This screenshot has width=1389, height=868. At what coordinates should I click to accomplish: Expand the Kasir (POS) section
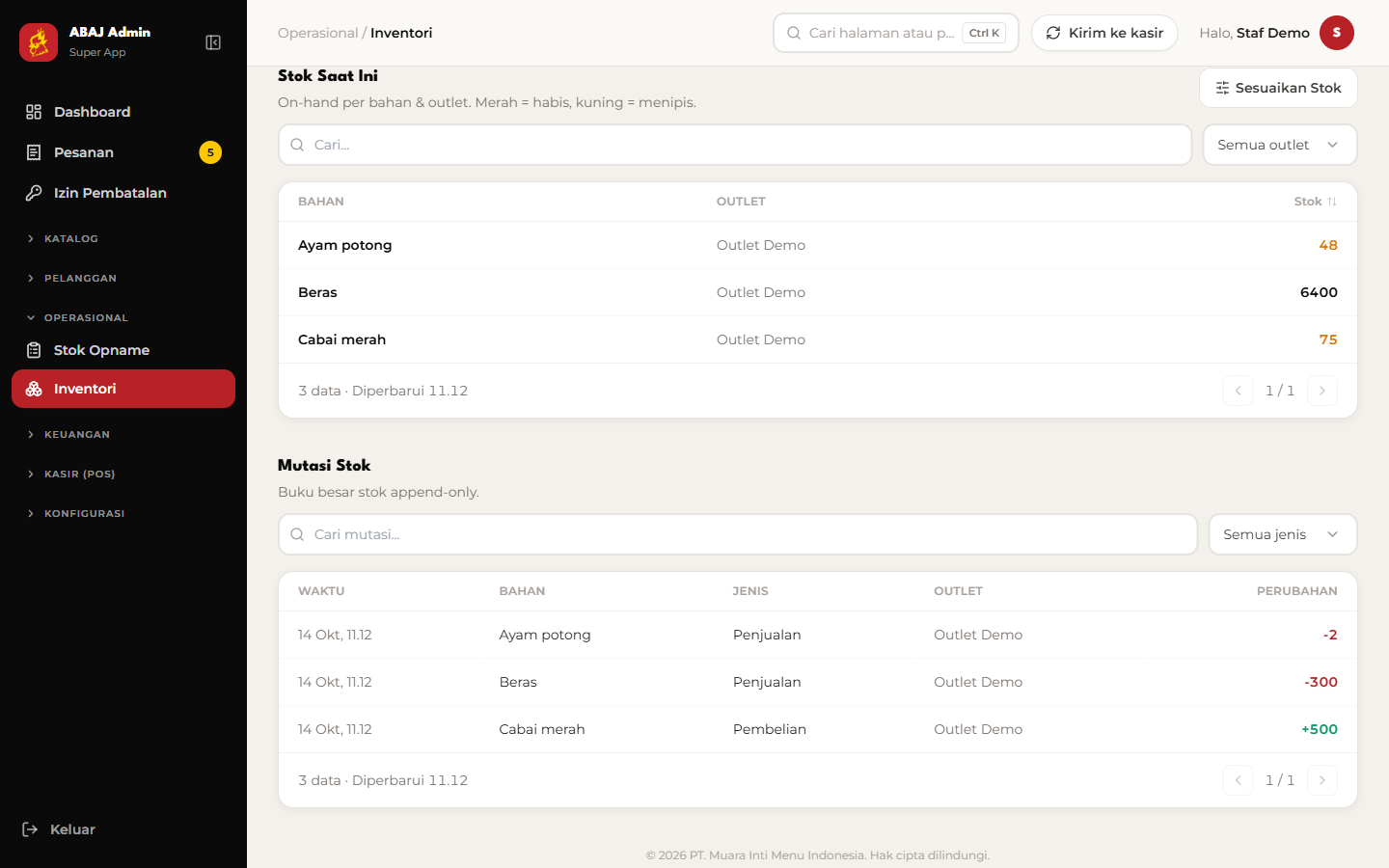pyautogui.click(x=123, y=474)
